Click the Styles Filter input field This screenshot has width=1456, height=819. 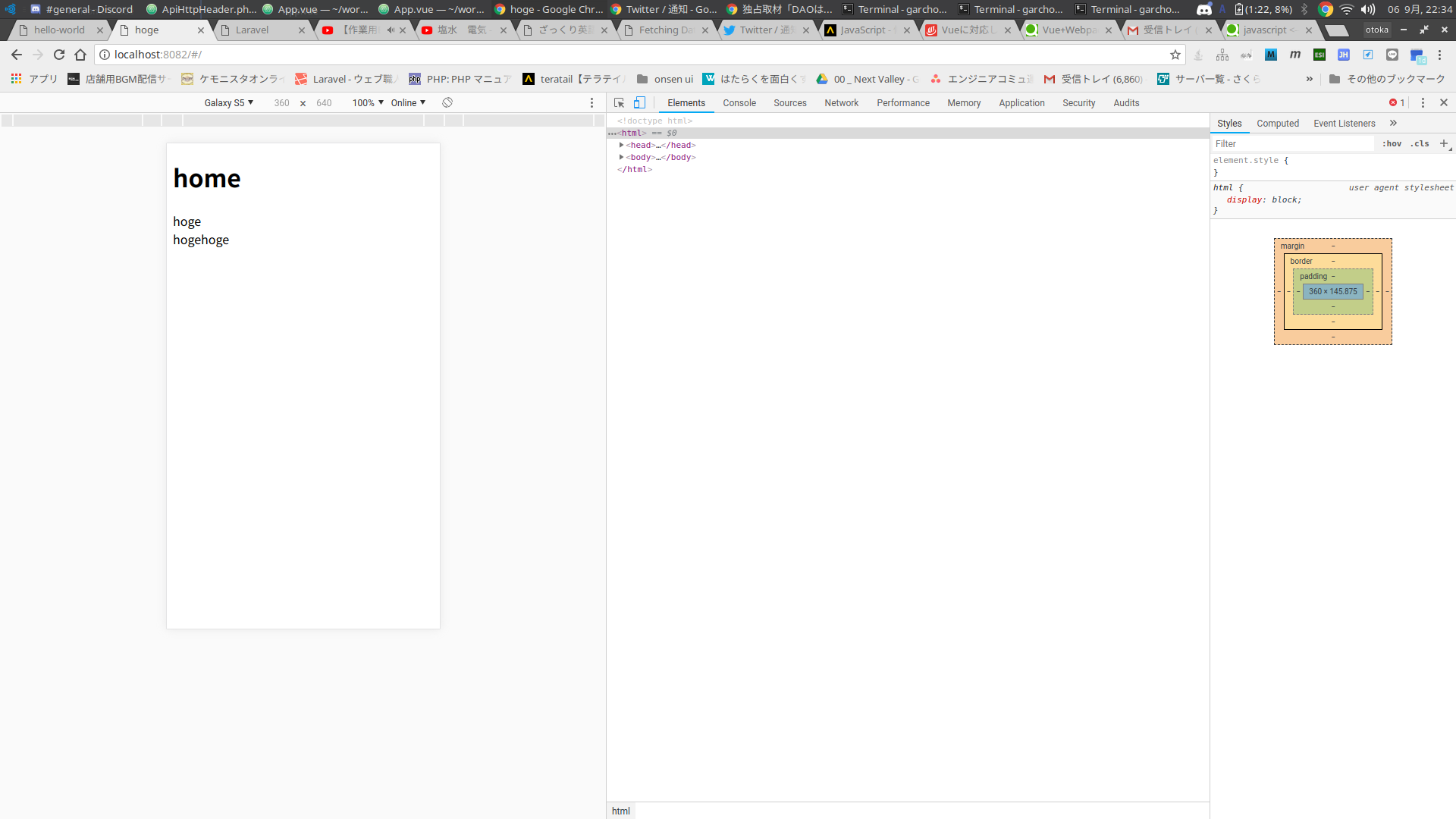coord(1292,143)
